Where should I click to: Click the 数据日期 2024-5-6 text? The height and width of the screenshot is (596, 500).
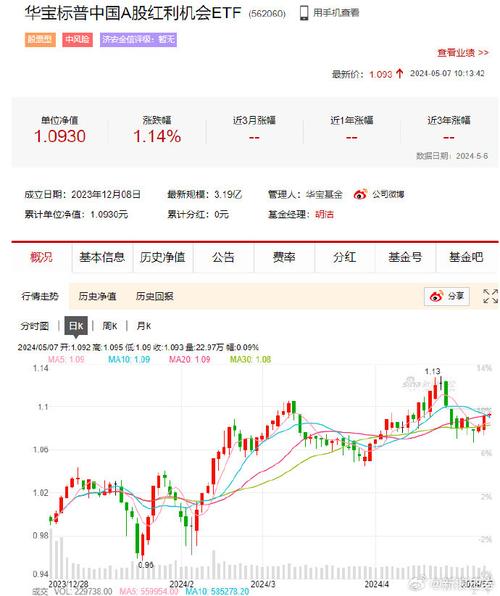pos(452,156)
